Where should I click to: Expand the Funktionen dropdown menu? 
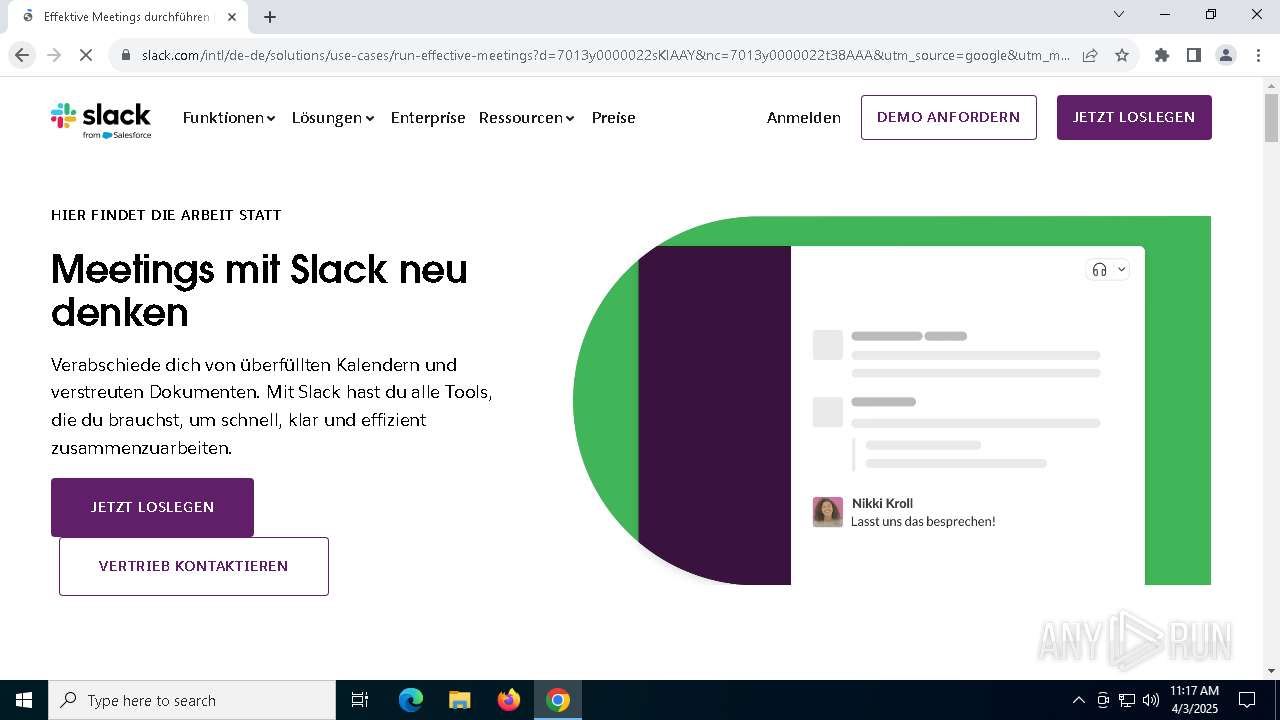point(229,118)
